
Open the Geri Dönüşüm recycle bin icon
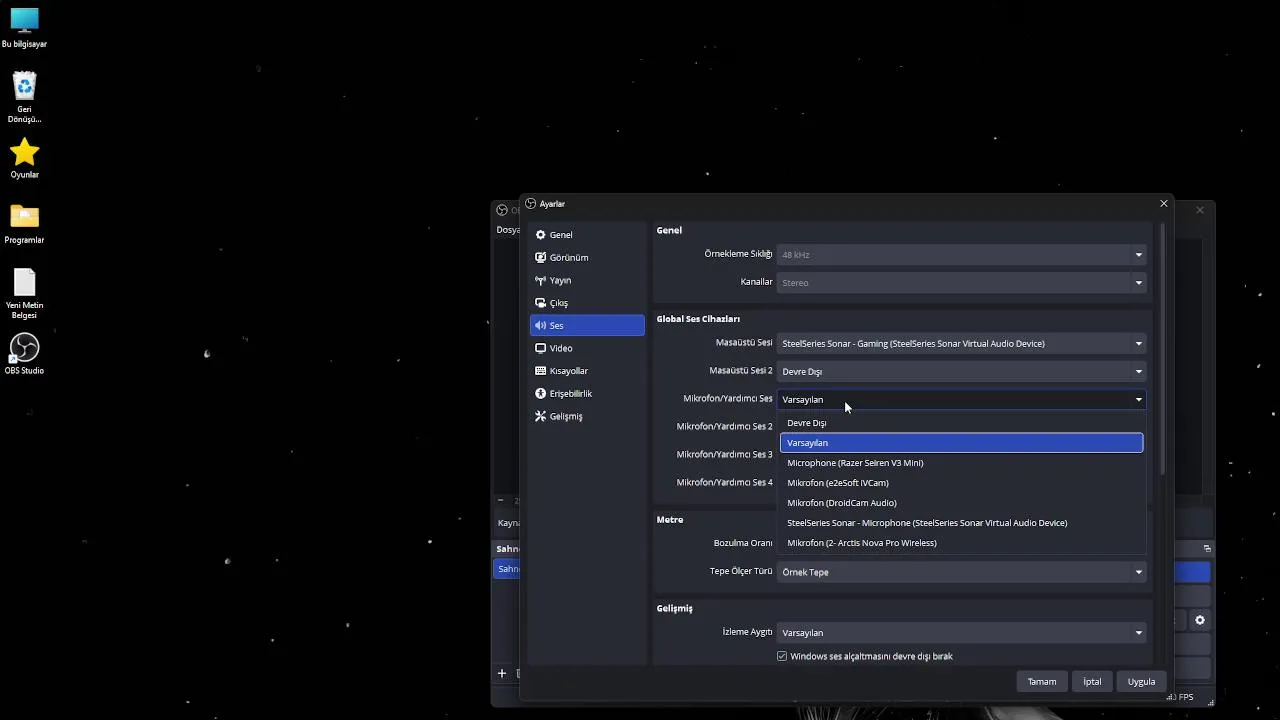(x=24, y=97)
